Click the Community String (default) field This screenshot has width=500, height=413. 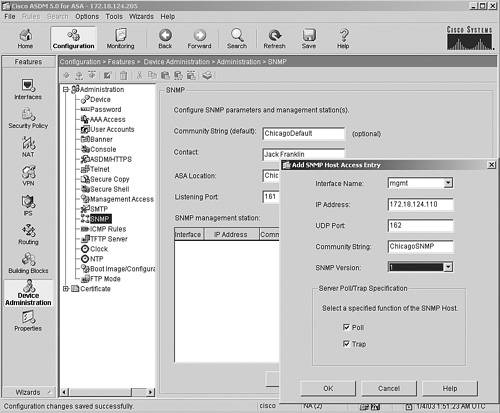pos(303,133)
